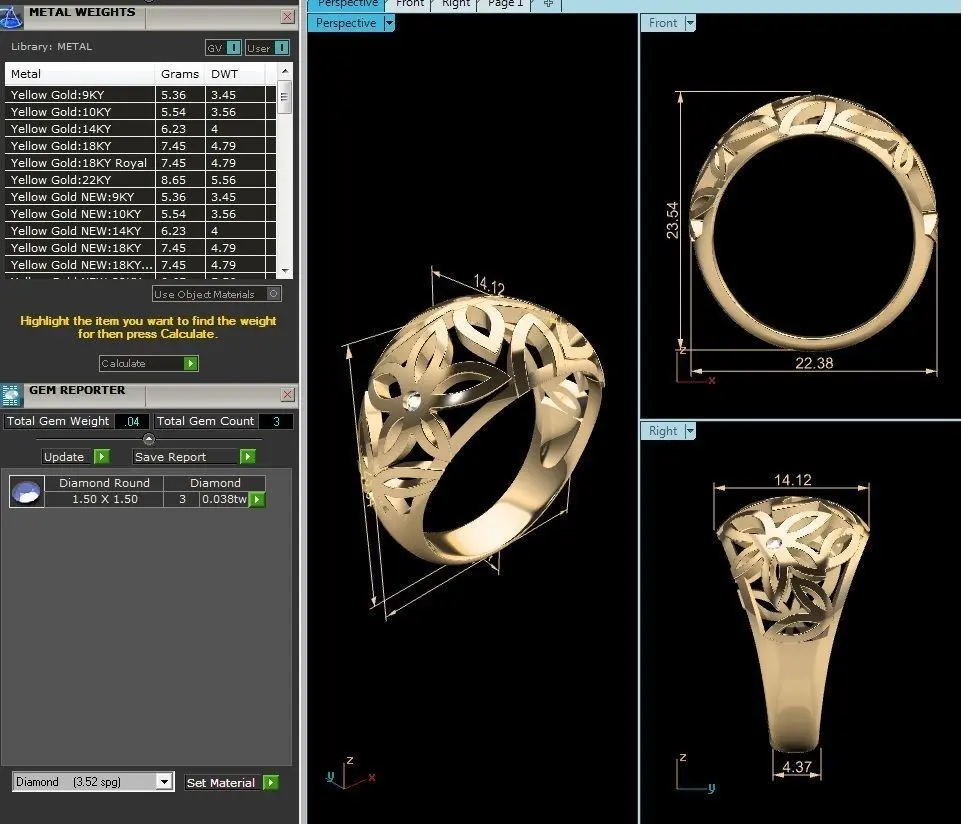Click the metal list scrollbar down arrow
The height and width of the screenshot is (824, 963).
coord(285,271)
